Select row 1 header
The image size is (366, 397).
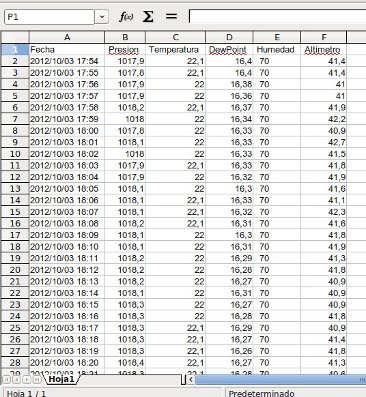15,50
